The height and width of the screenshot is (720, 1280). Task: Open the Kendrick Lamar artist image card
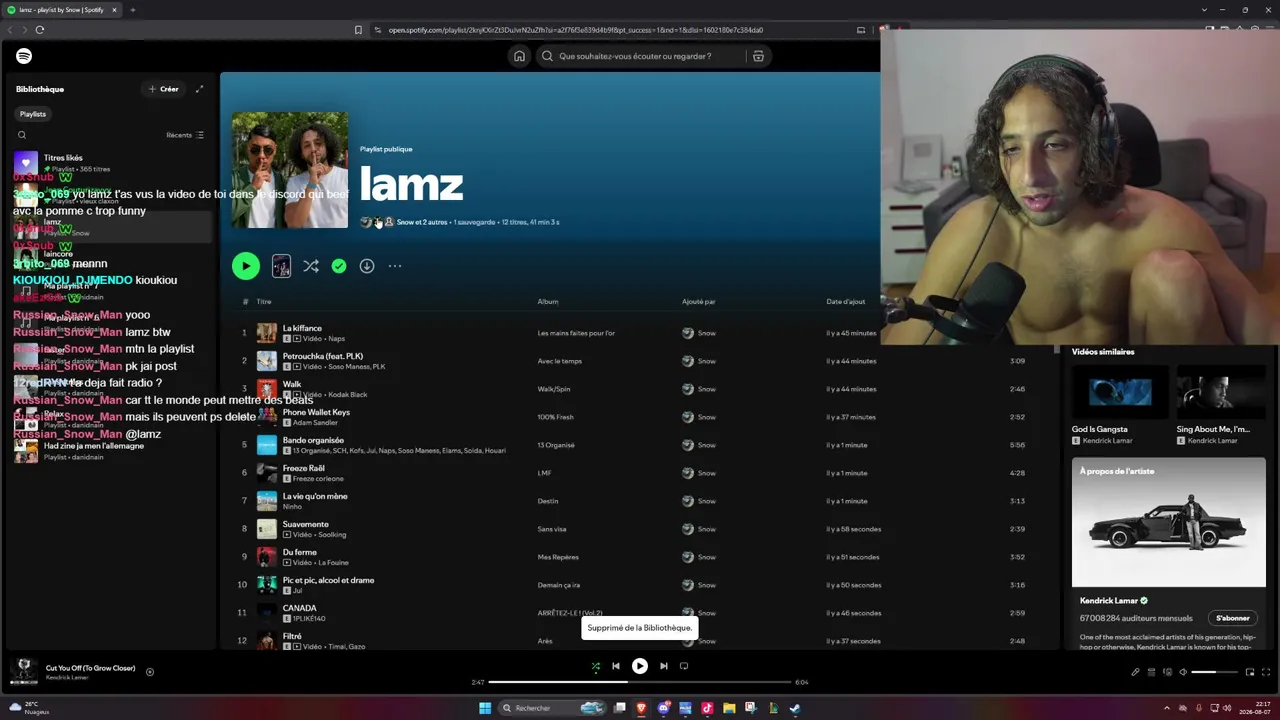[1169, 522]
